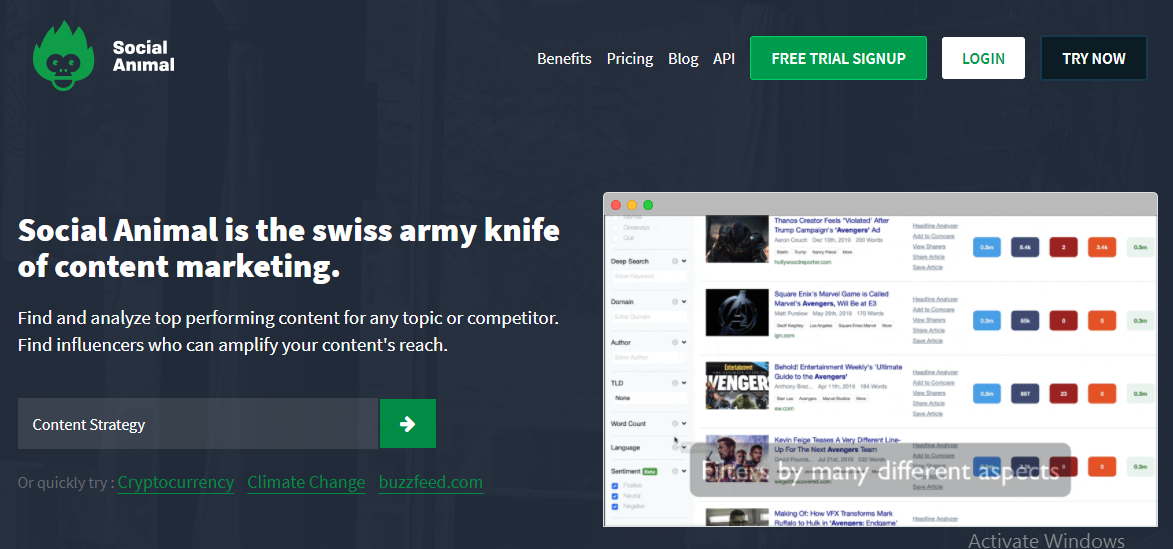Open Square Enix's Marvel Game article title
This screenshot has height=549, width=1173.
point(831,298)
